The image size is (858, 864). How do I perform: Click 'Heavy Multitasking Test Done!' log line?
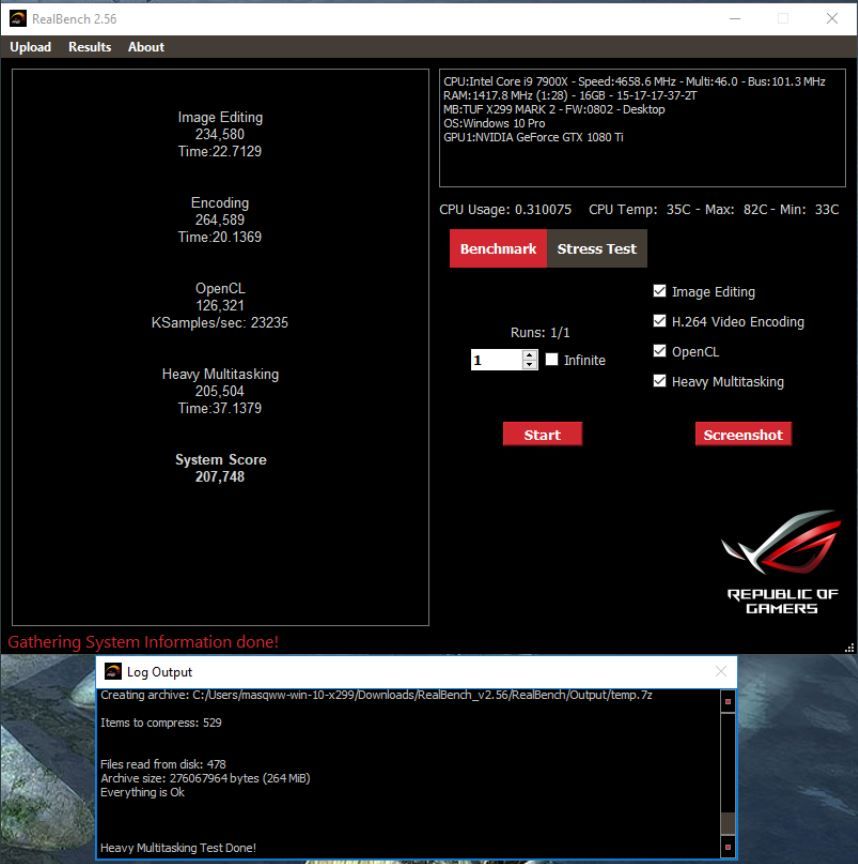(178, 847)
